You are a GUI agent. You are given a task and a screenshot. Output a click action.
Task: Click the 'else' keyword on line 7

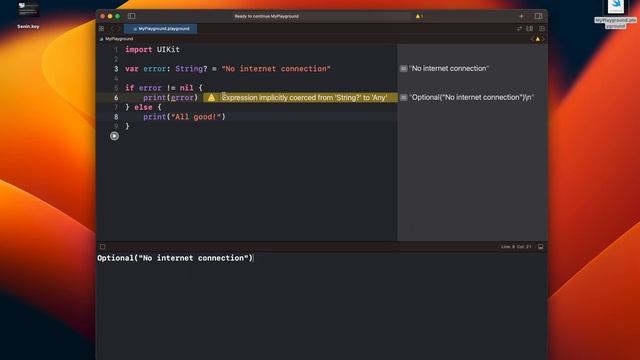[143, 107]
